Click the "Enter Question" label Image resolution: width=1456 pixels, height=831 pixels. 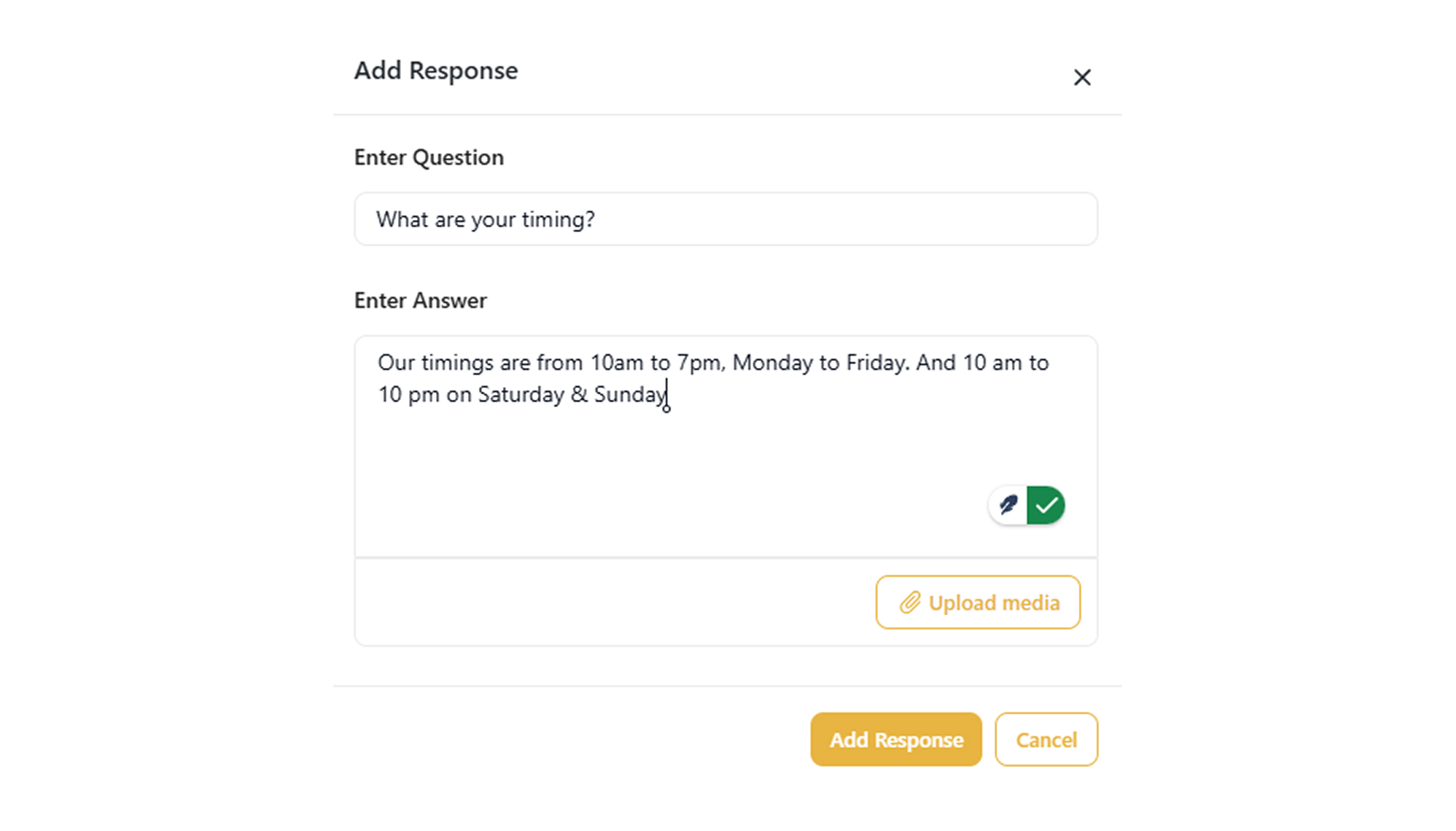point(429,158)
